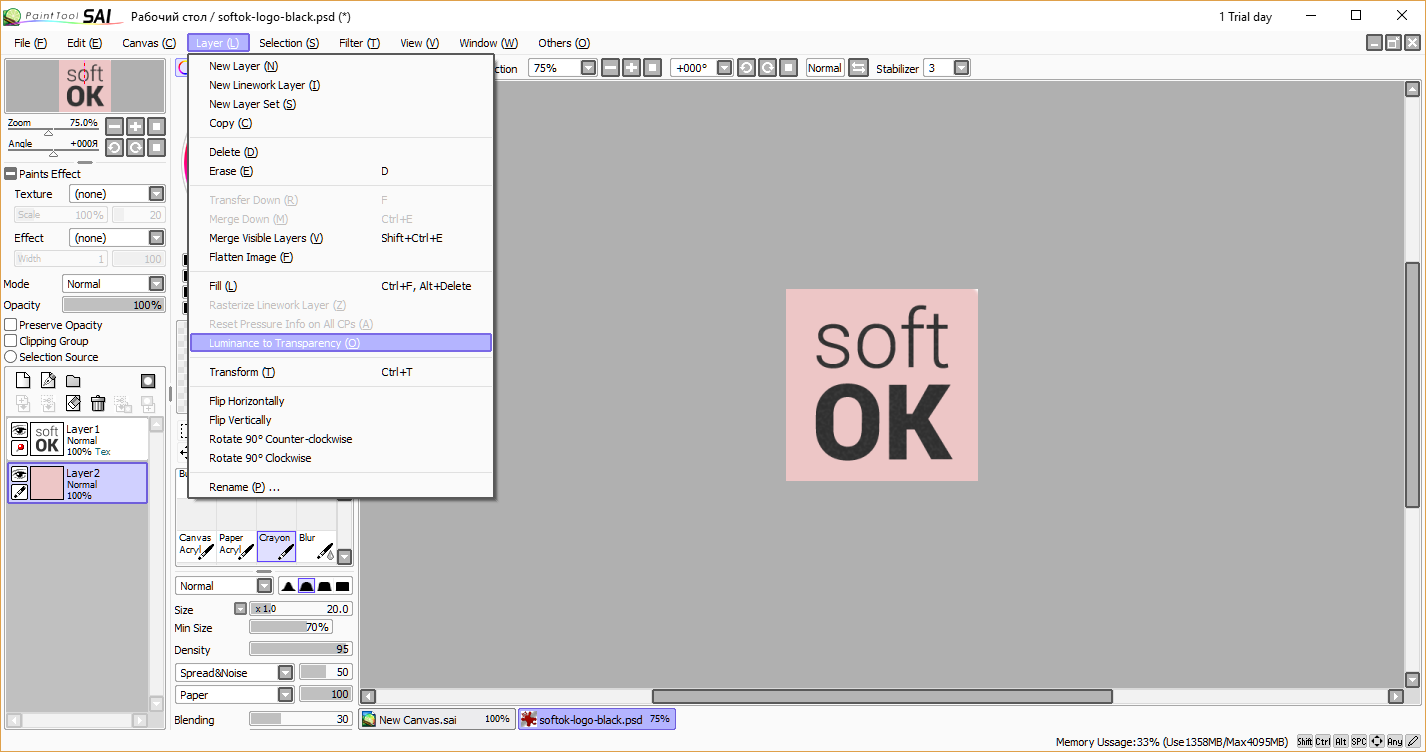
Task: Rotate view clockwise in the navigator panel
Action: click(135, 148)
